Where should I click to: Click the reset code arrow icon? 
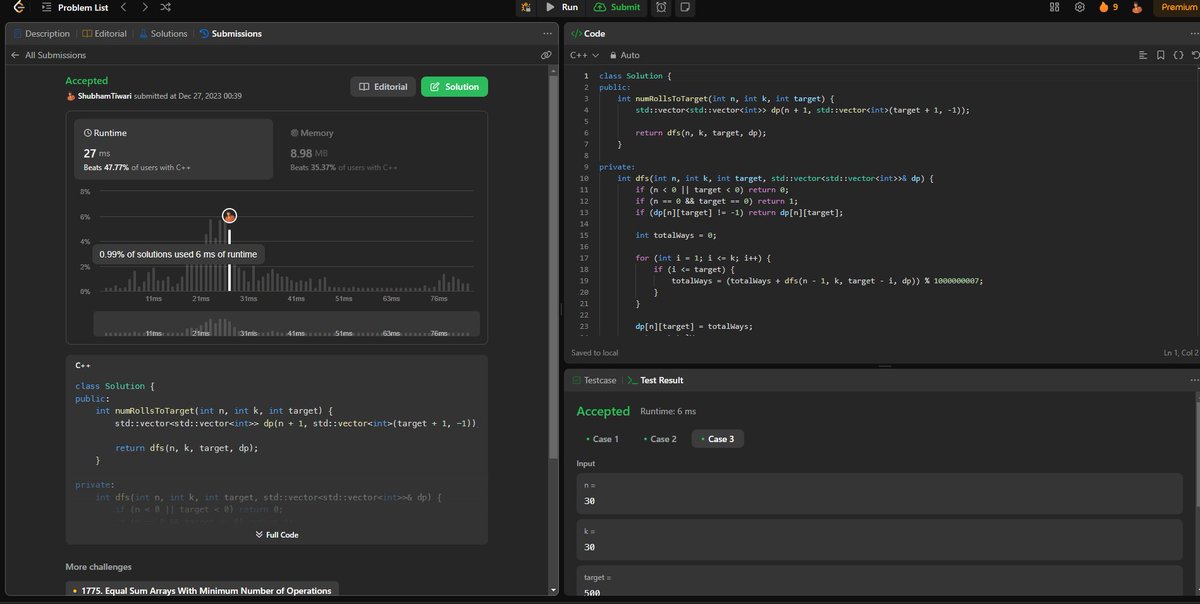coord(1194,55)
